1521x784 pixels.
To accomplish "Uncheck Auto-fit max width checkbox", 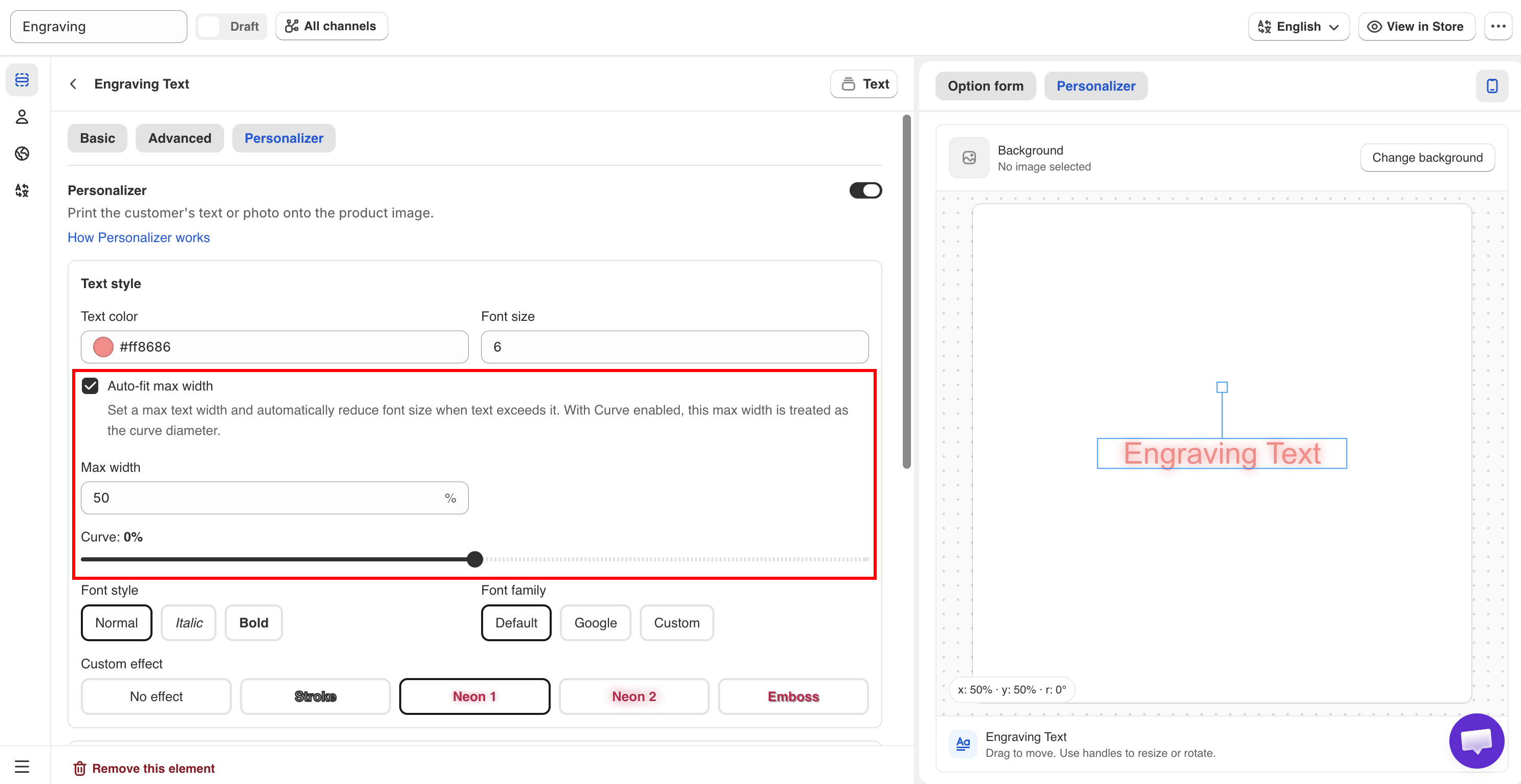I will pyautogui.click(x=91, y=386).
